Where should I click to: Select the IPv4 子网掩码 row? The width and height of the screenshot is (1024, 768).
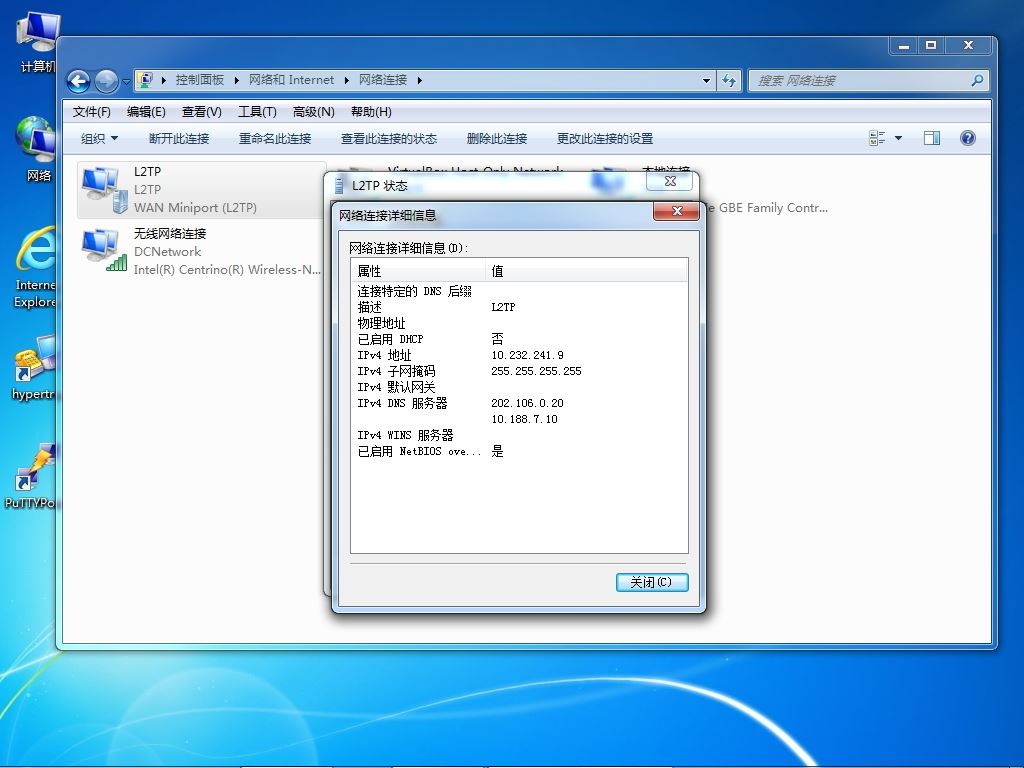[x=519, y=371]
